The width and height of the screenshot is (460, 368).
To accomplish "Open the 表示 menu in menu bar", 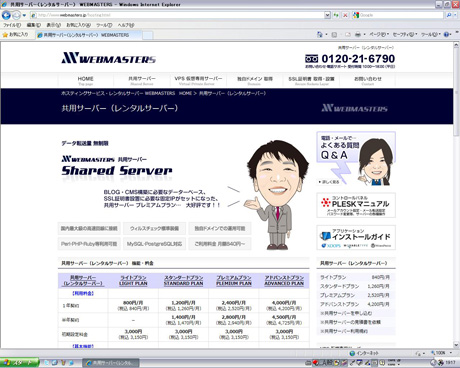I will pyautogui.click(x=53, y=25).
